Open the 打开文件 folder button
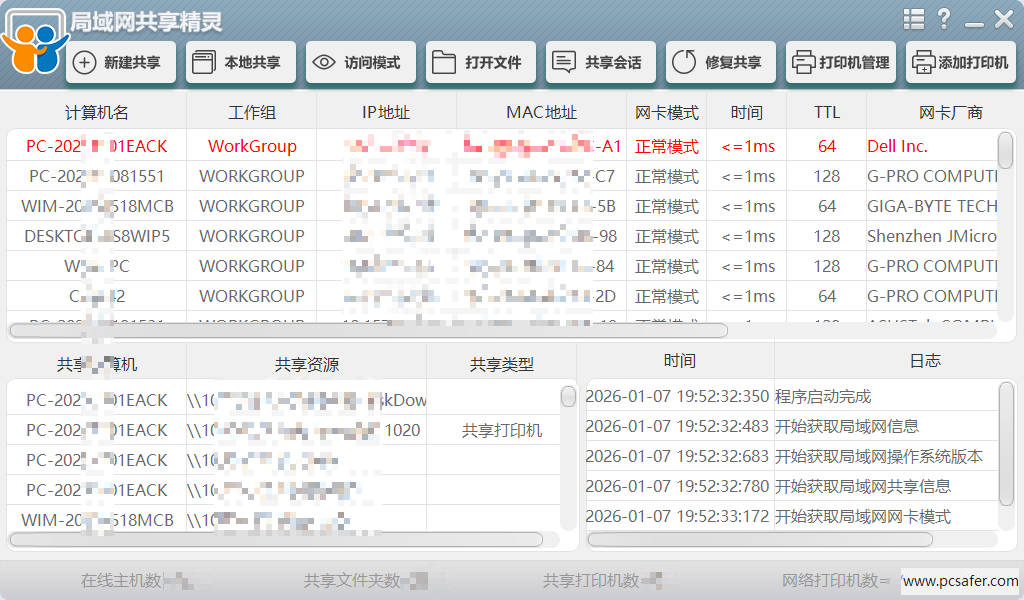Viewport: 1024px width, 600px height. [480, 62]
